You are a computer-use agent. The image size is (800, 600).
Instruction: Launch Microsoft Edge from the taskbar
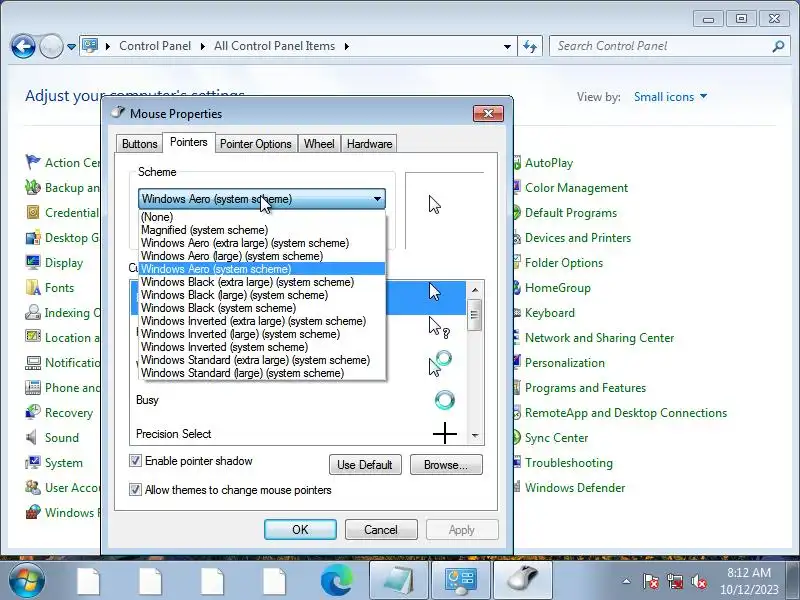tap(337, 581)
